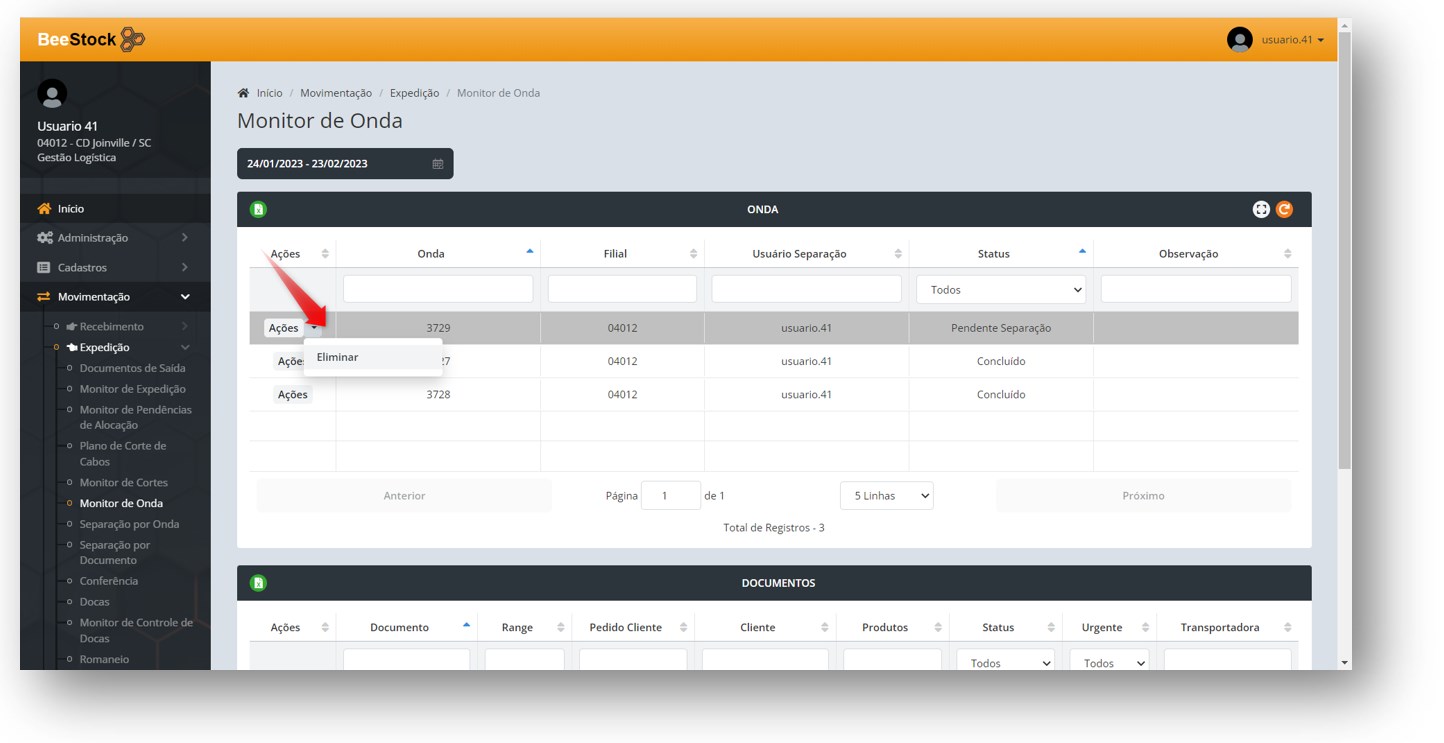Open the 5 Linhas page size dropdown
Screen dimensions: 1444x743
[886, 496]
